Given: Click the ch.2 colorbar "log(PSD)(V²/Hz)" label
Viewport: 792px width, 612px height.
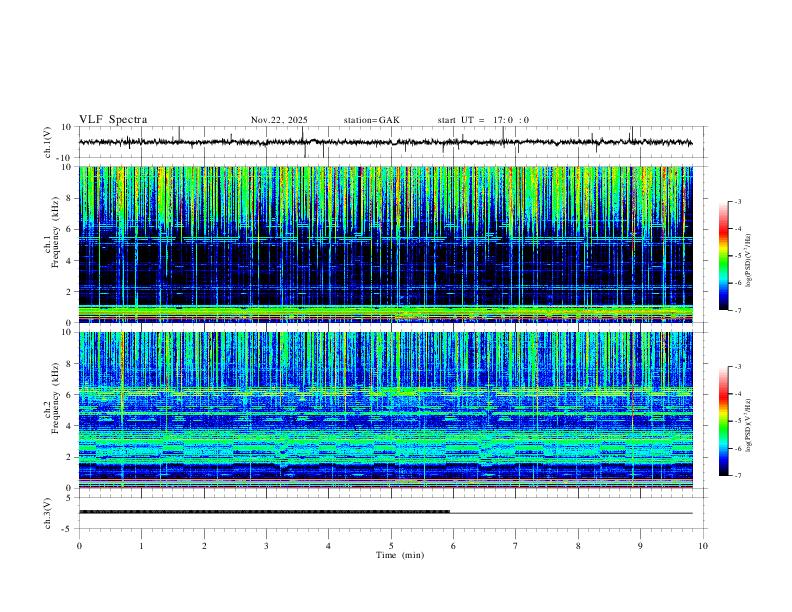Looking at the screenshot, I should point(748,425).
